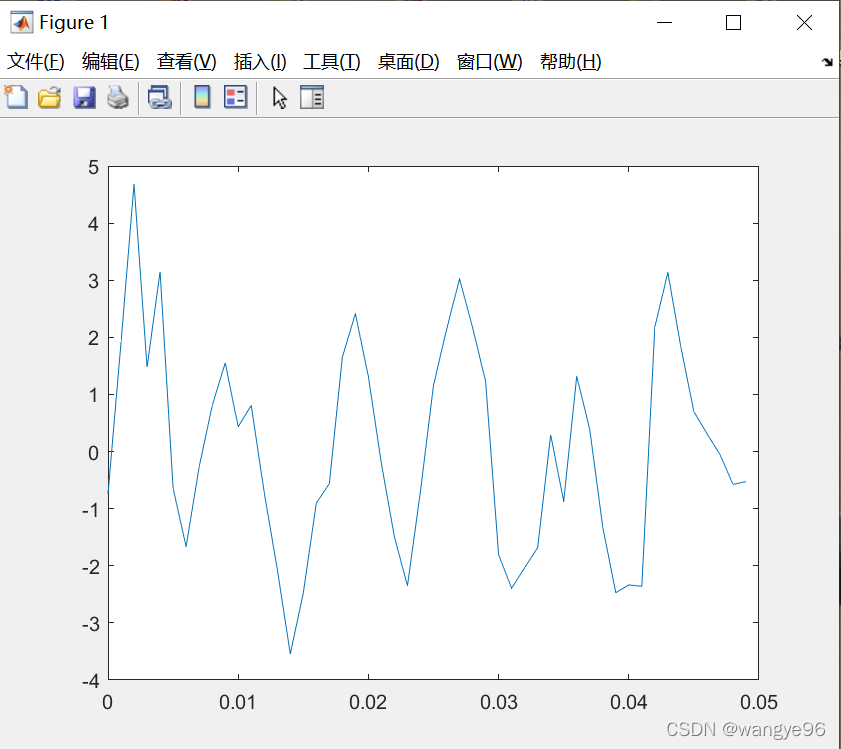Click the lowest trough of the plotted line

click(x=290, y=653)
